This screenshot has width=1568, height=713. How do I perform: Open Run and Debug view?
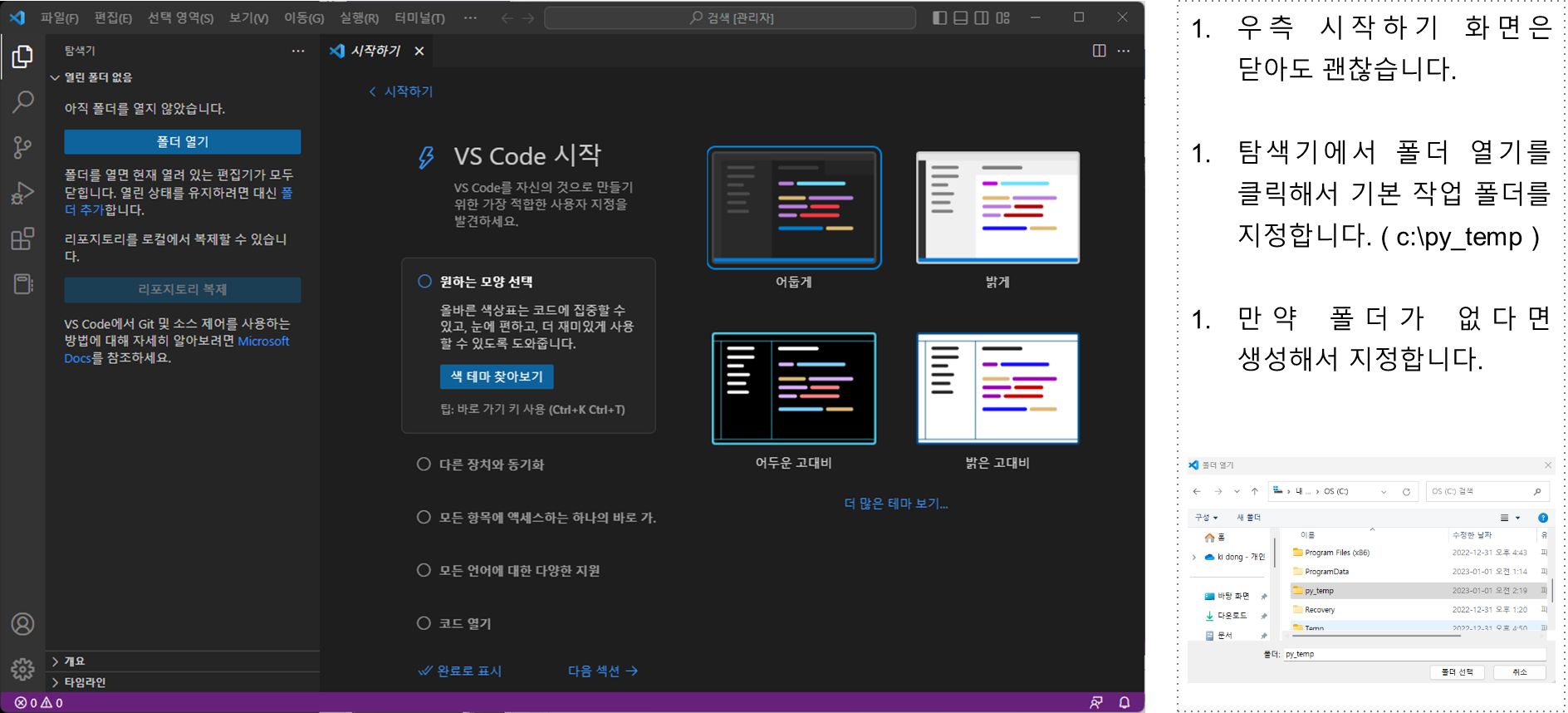click(22, 193)
